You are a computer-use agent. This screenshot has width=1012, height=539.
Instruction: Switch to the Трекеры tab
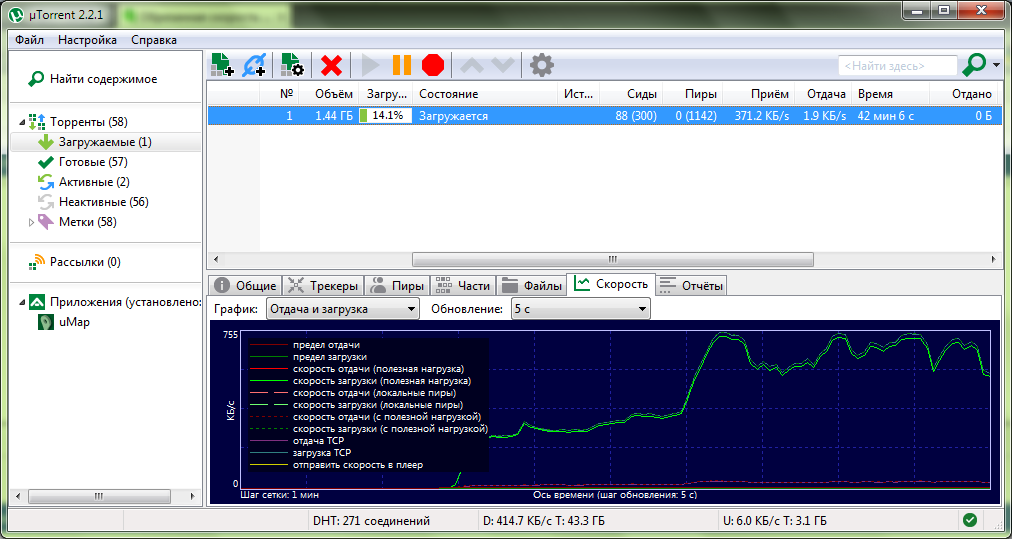point(323,285)
